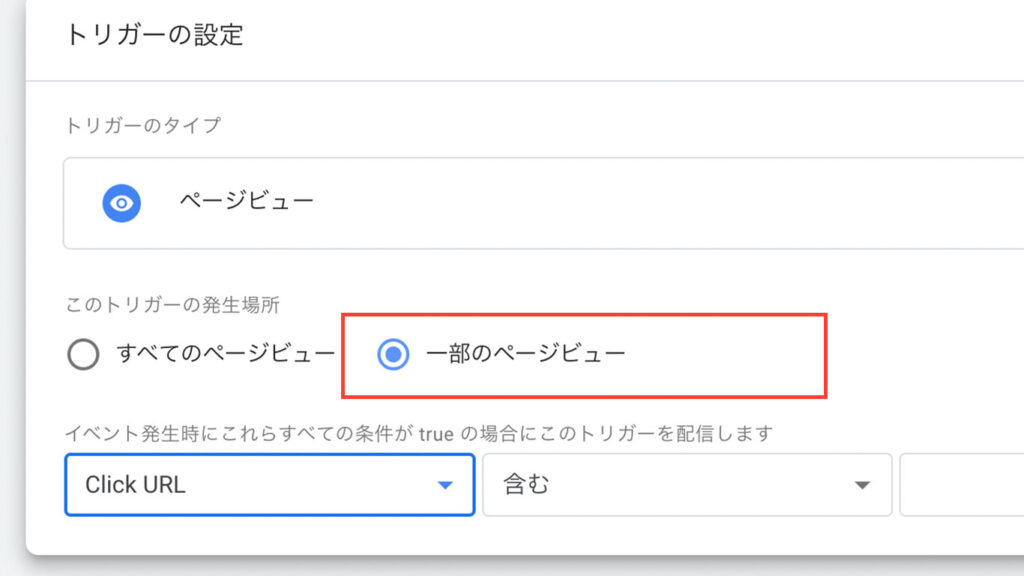
Task: Click the word true in condition description
Action: click(x=436, y=434)
